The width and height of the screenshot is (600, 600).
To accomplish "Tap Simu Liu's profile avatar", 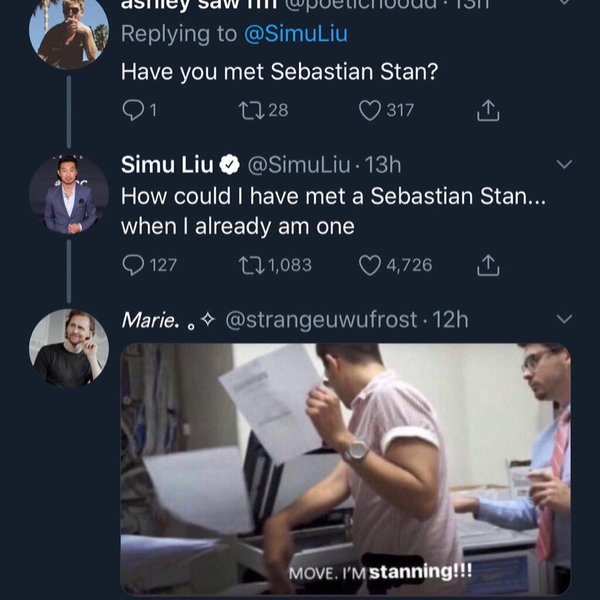I will pos(69,193).
